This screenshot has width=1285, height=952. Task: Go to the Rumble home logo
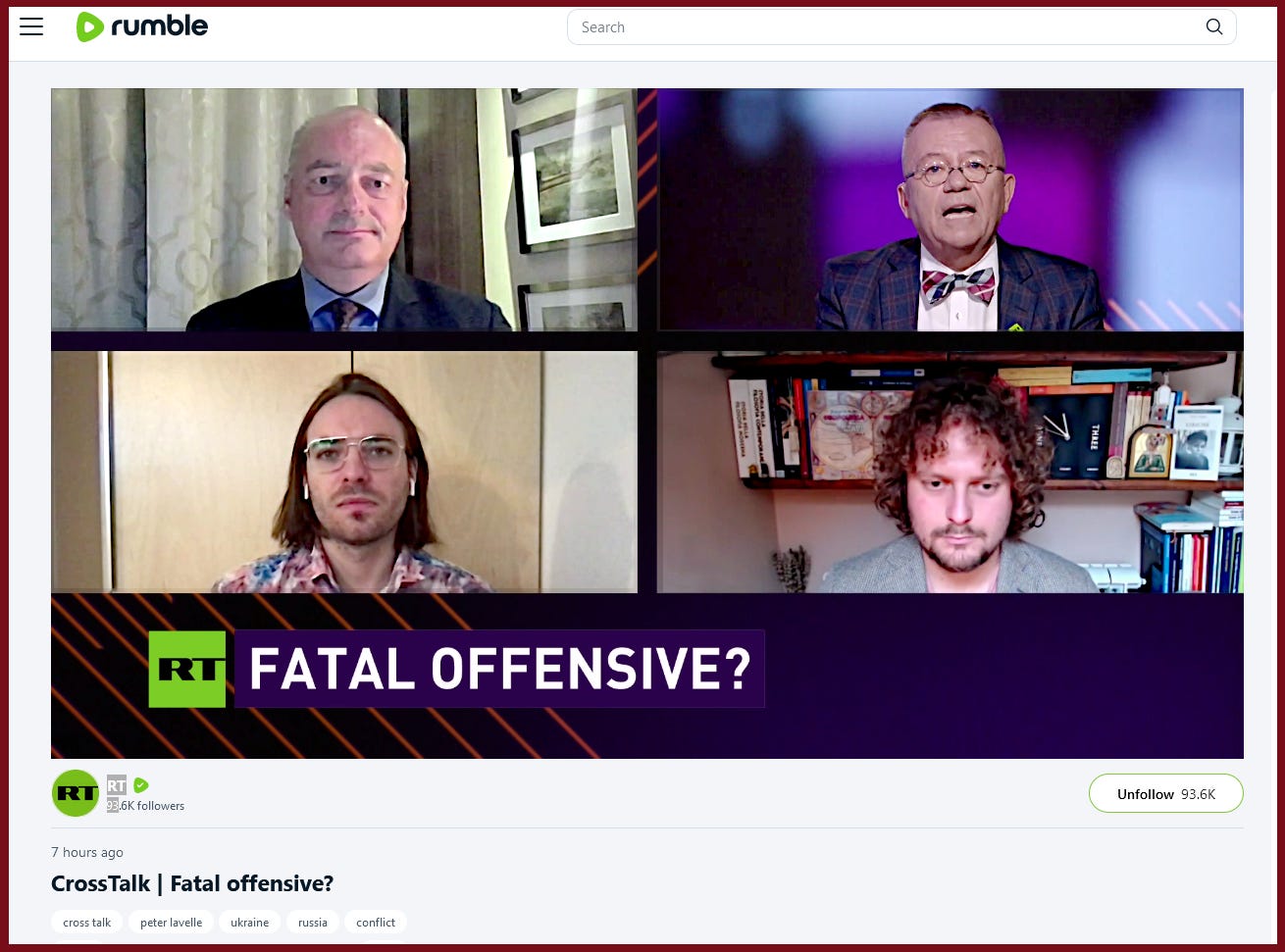(x=142, y=26)
